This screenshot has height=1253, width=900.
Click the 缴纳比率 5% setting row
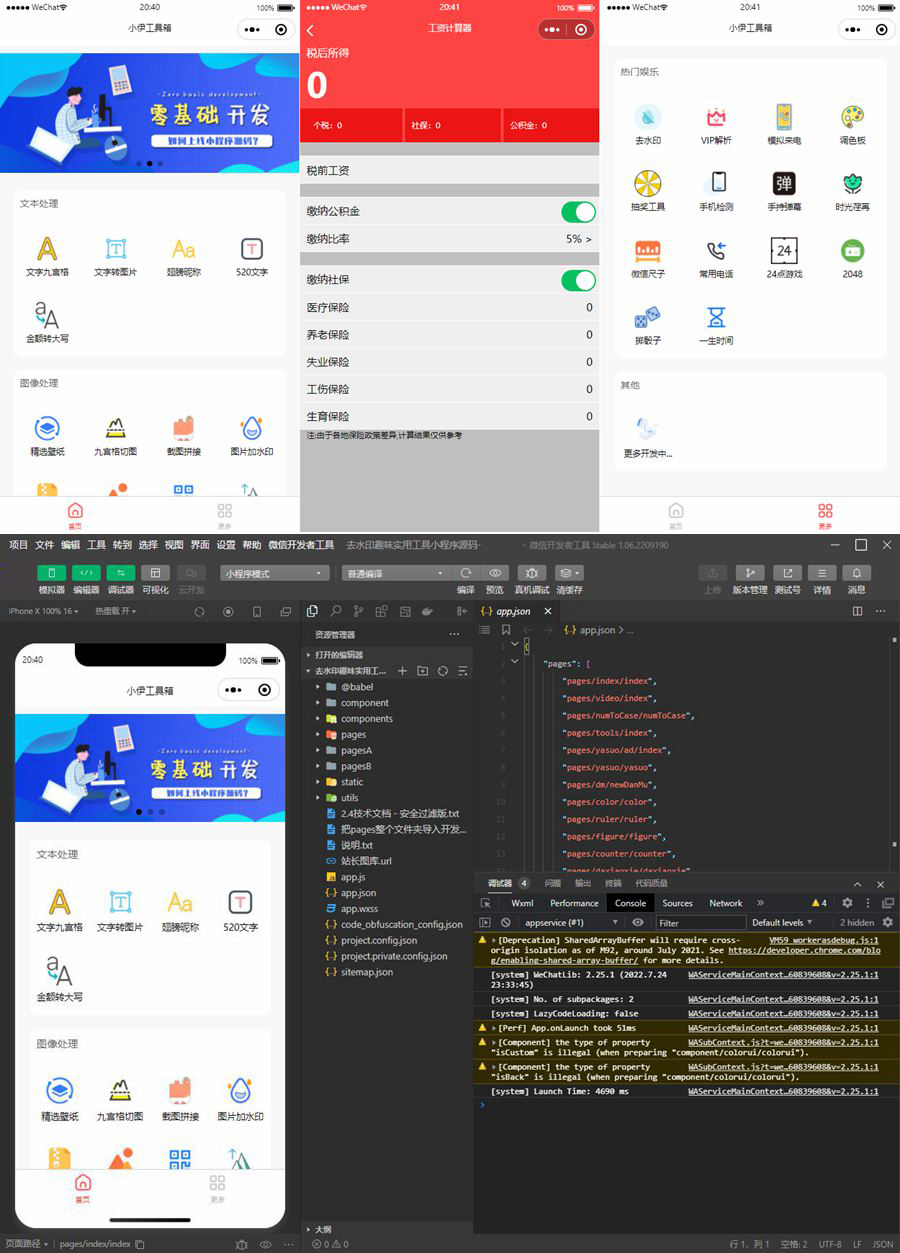pyautogui.click(x=450, y=238)
